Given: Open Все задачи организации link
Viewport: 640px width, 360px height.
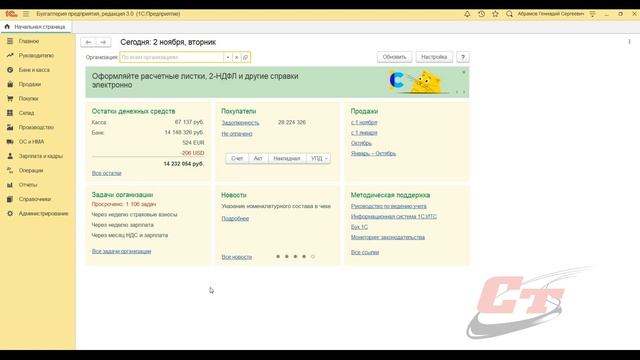Looking at the screenshot, I should pyautogui.click(x=121, y=251).
